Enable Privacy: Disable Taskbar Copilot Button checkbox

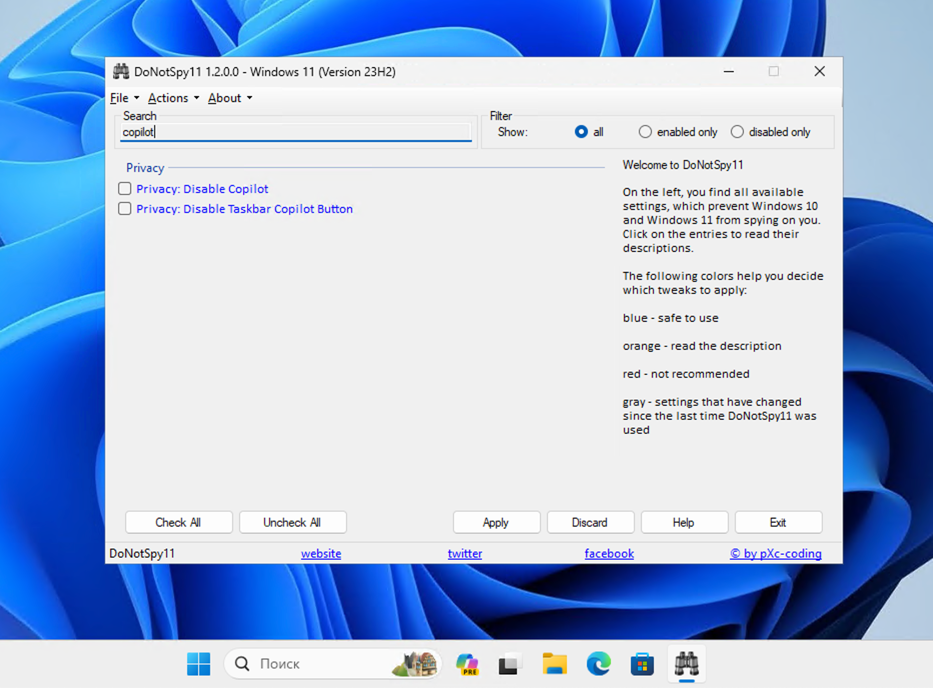[x=125, y=209]
